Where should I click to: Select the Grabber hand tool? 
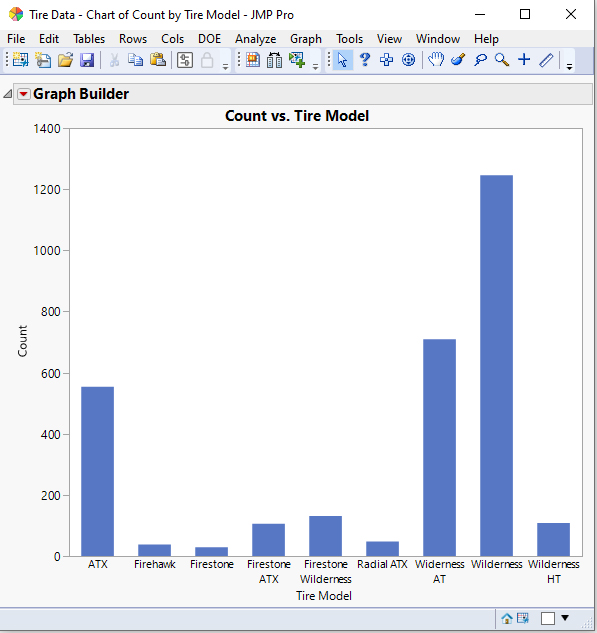[x=436, y=59]
